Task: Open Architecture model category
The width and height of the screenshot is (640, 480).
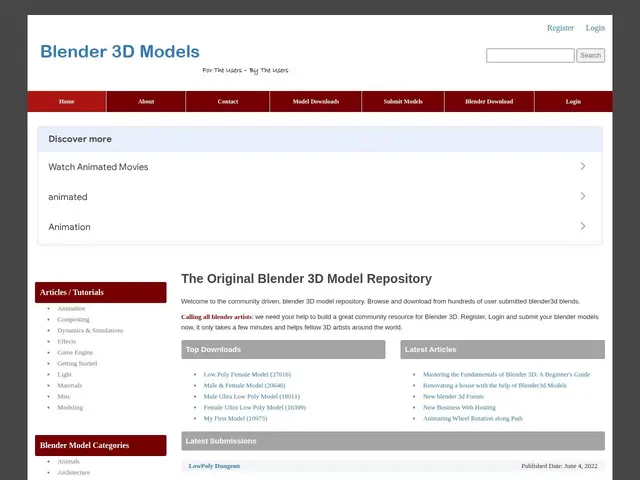Action: (x=74, y=473)
